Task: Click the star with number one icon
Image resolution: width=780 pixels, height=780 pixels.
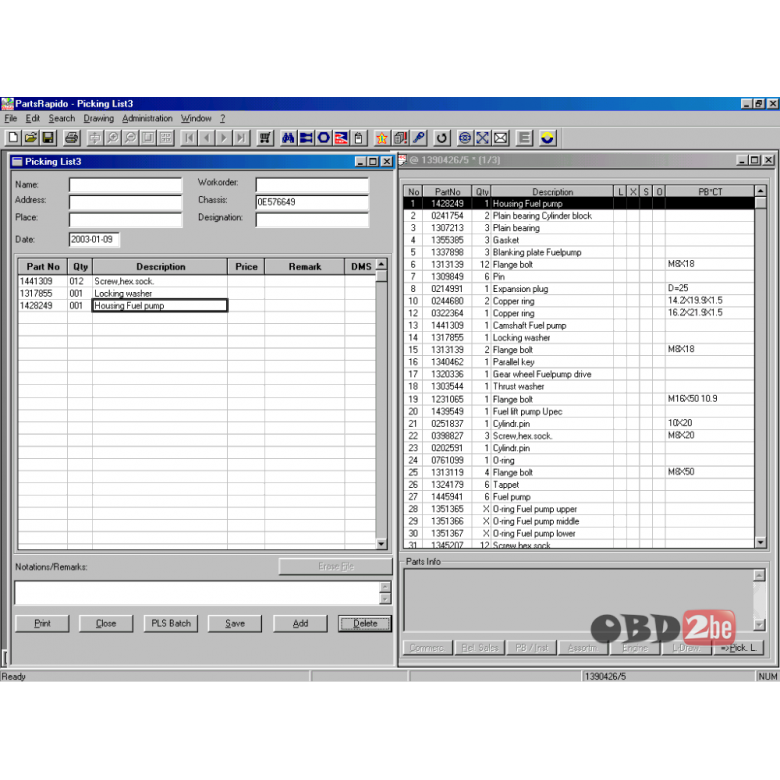Action: tap(382, 138)
